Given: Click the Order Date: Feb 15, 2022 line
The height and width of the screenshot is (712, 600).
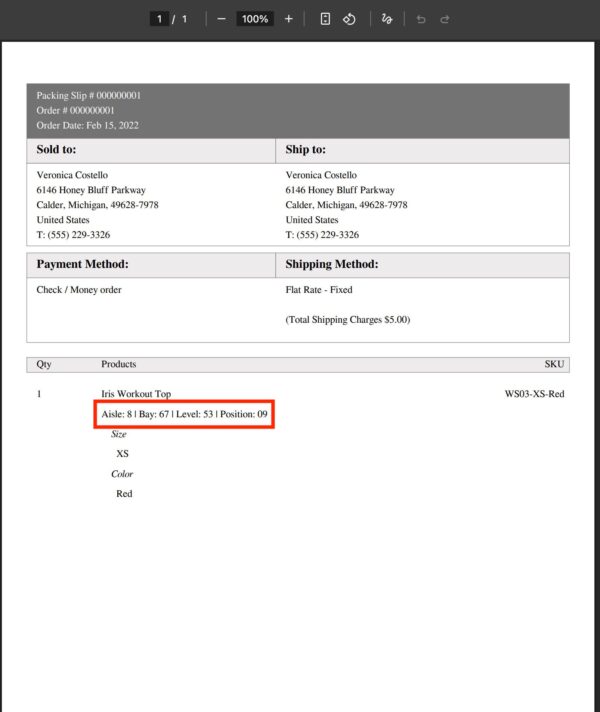Looking at the screenshot, I should click(87, 125).
